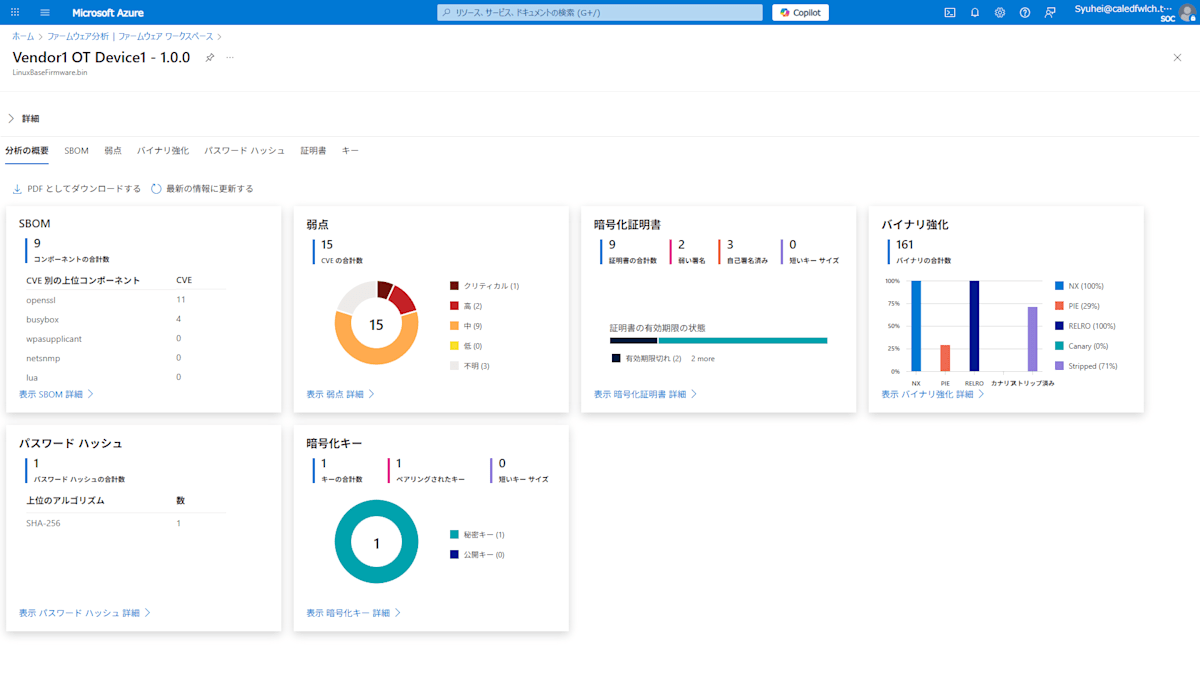Click the SHA-256 algorithm row
The image size is (1200, 675).
[x=125, y=523]
